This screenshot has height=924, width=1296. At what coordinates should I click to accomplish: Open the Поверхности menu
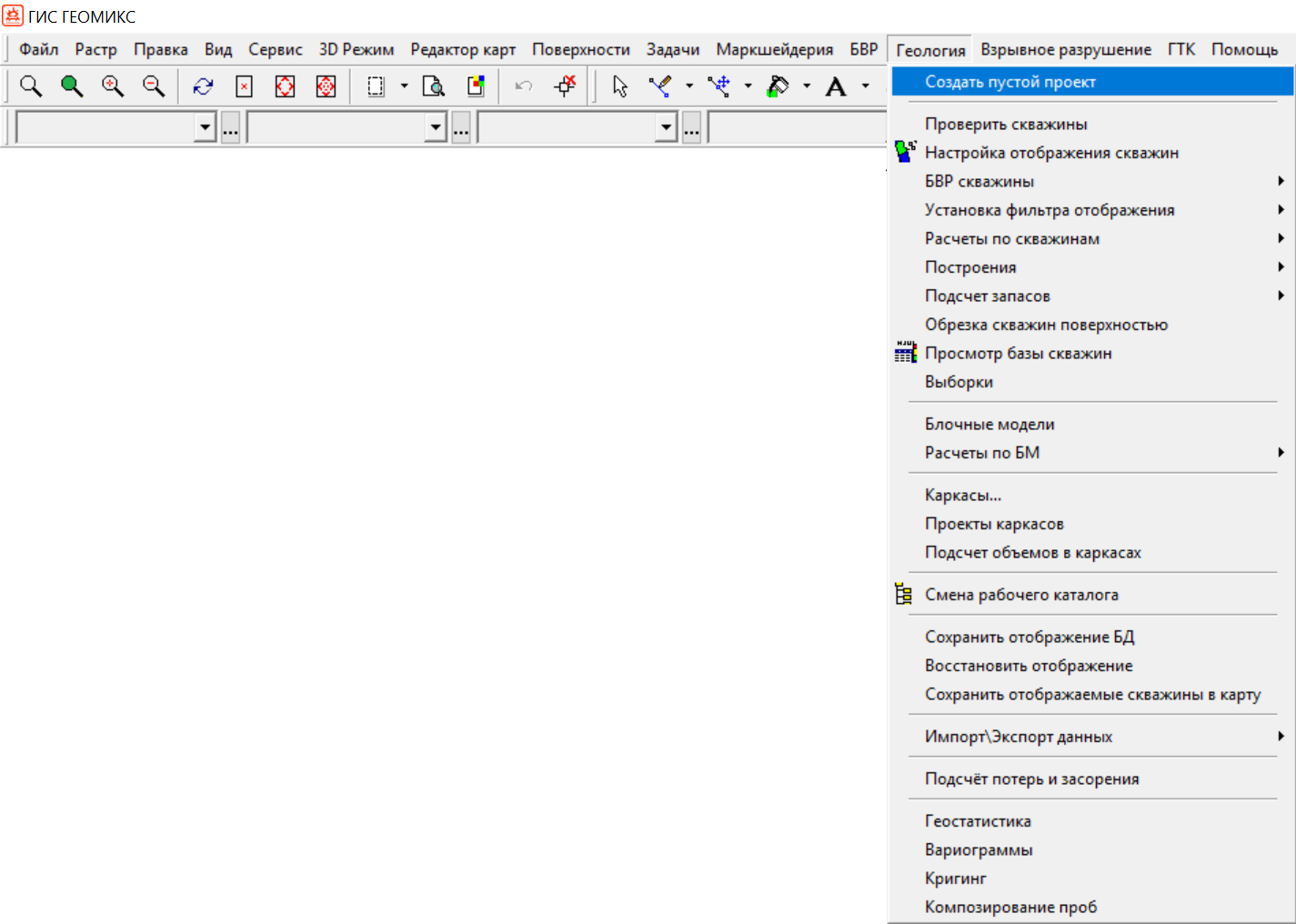click(581, 49)
